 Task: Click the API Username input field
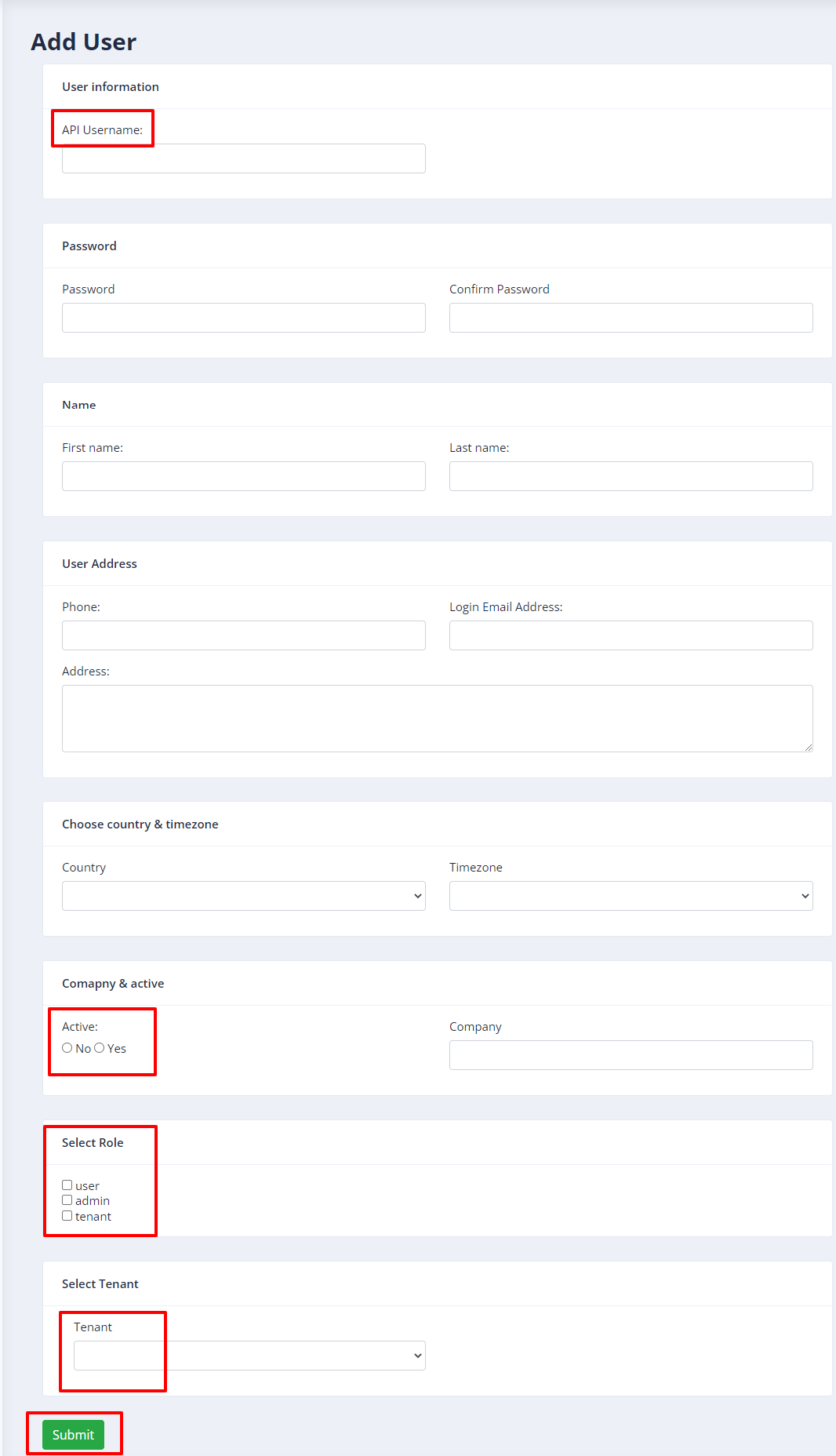click(243, 158)
